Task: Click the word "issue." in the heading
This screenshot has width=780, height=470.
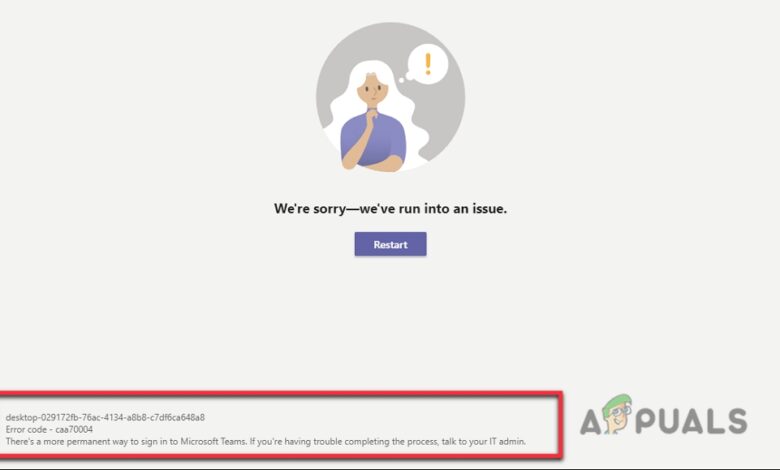Action: (489, 208)
